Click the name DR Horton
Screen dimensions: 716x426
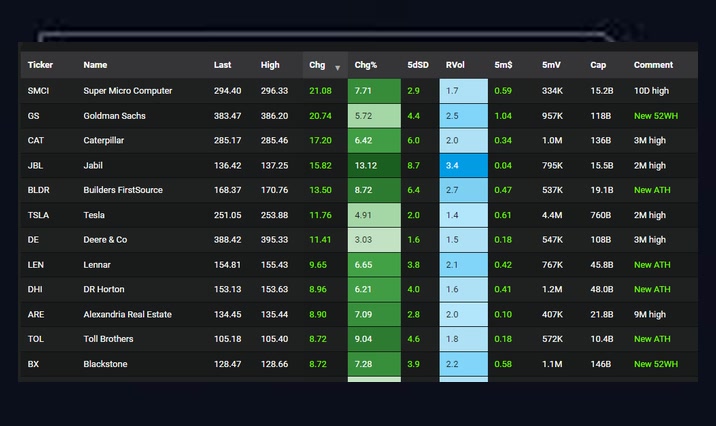104,289
